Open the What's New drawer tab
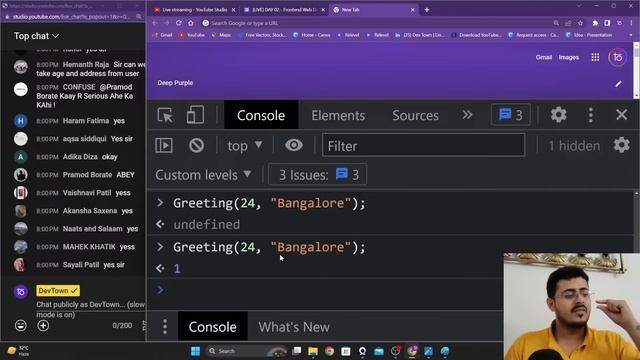This screenshot has height=360, width=640. tap(294, 327)
